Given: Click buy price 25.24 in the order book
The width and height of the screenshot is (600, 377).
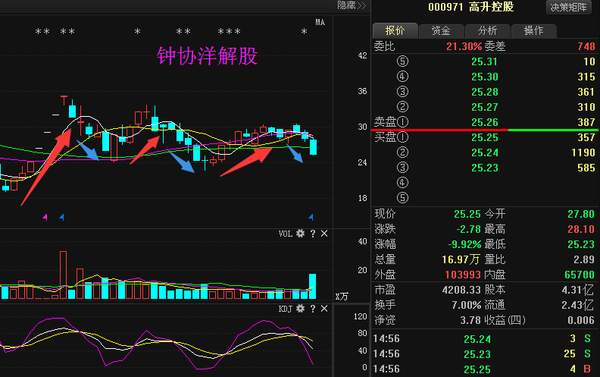Looking at the screenshot, I should (484, 152).
